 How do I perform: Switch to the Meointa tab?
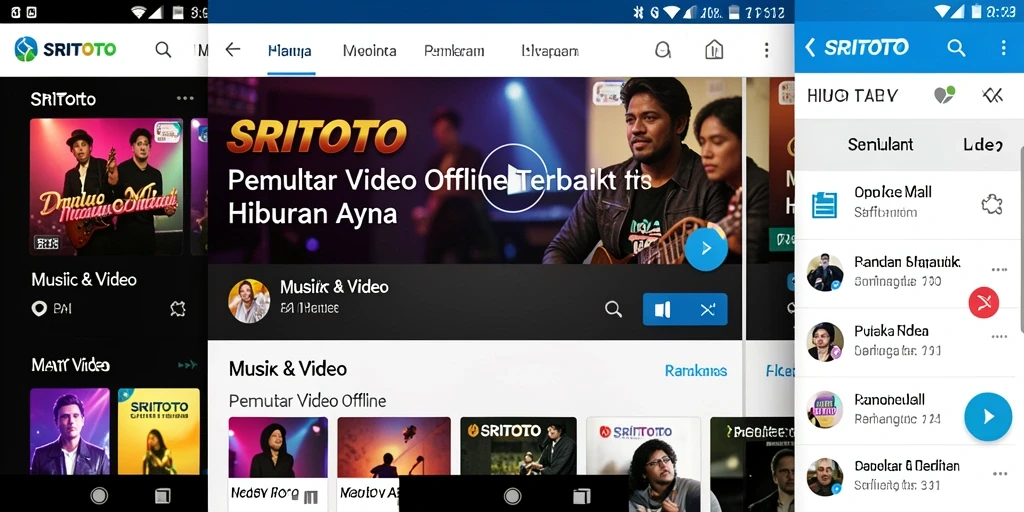coord(370,51)
